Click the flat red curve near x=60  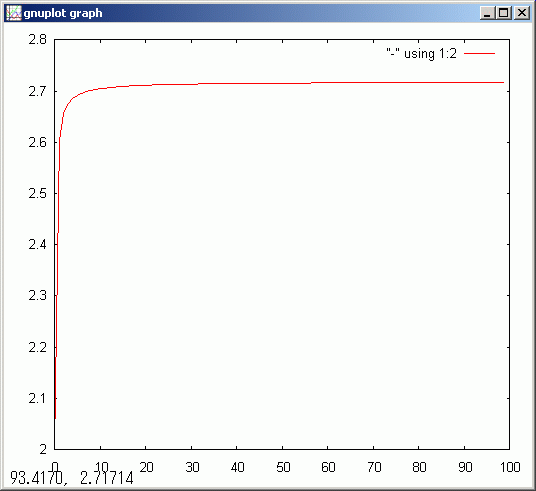(327, 83)
